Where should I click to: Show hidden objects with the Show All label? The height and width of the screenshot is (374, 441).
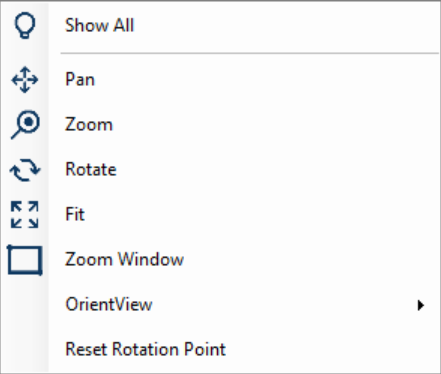point(100,25)
